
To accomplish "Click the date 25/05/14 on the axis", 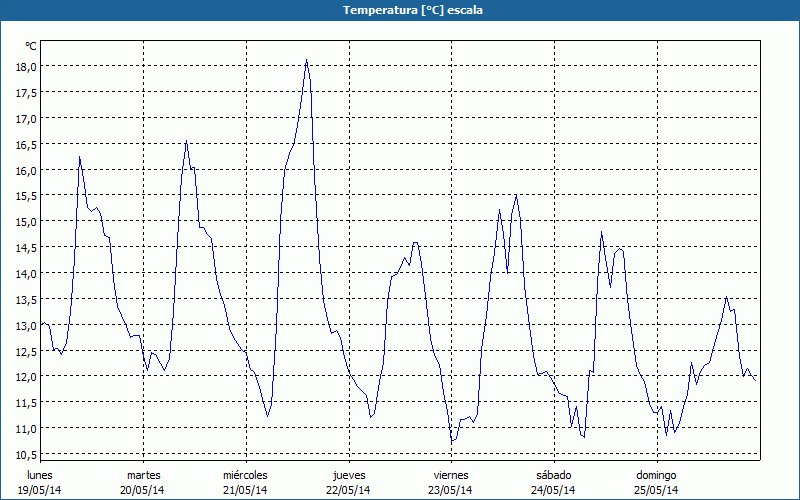I will (x=656, y=490).
